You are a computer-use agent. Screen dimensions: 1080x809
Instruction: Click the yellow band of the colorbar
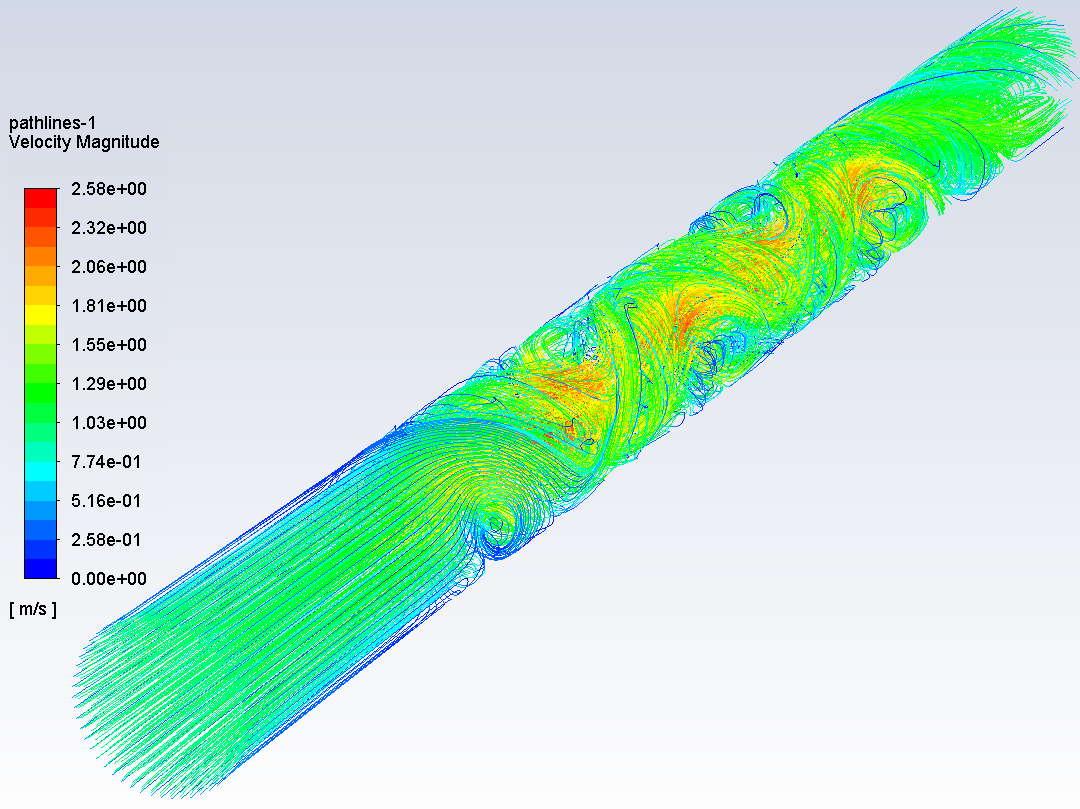pyautogui.click(x=41, y=315)
